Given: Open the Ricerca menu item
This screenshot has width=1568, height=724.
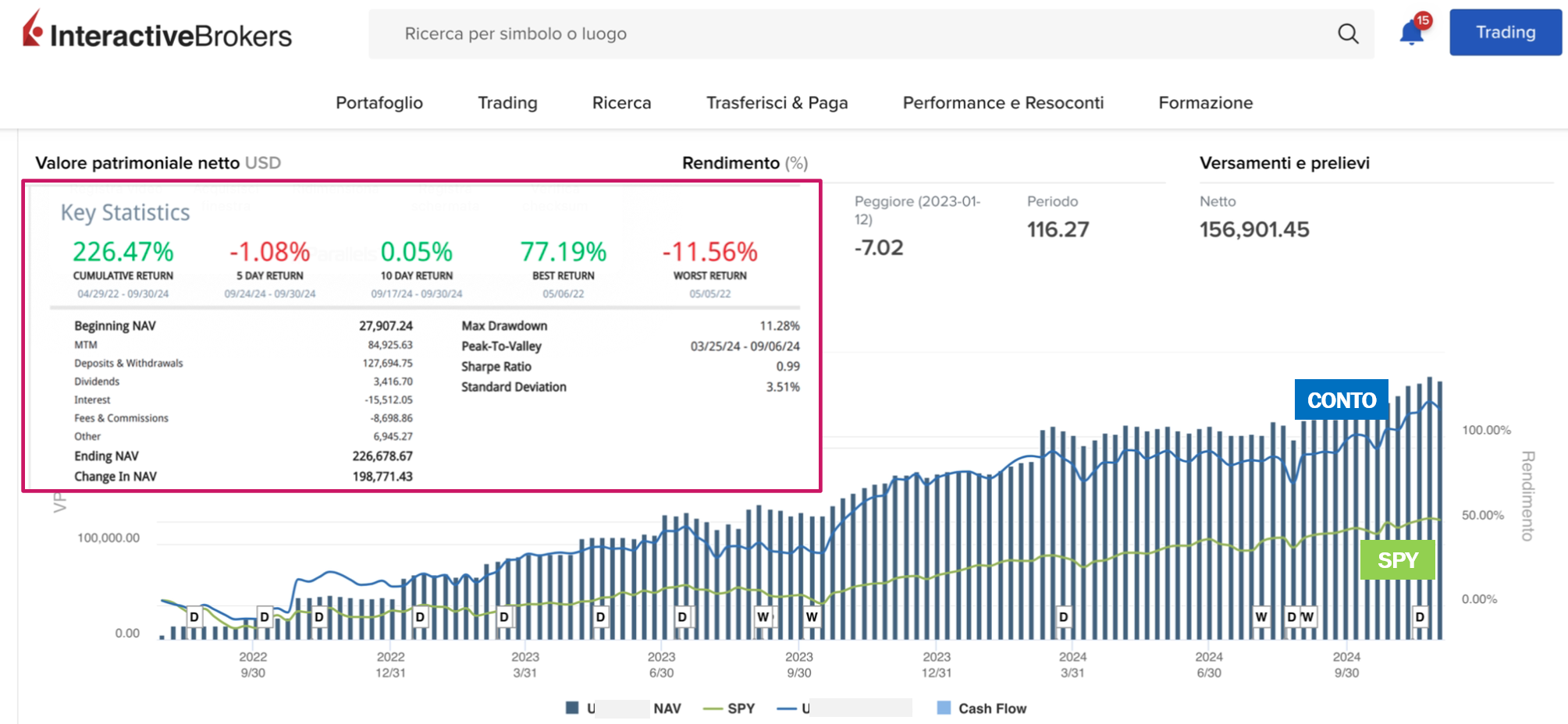Looking at the screenshot, I should pyautogui.click(x=621, y=103).
